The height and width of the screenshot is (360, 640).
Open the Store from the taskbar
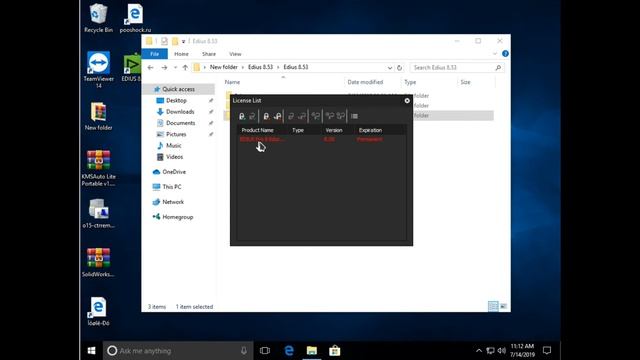pos(335,351)
